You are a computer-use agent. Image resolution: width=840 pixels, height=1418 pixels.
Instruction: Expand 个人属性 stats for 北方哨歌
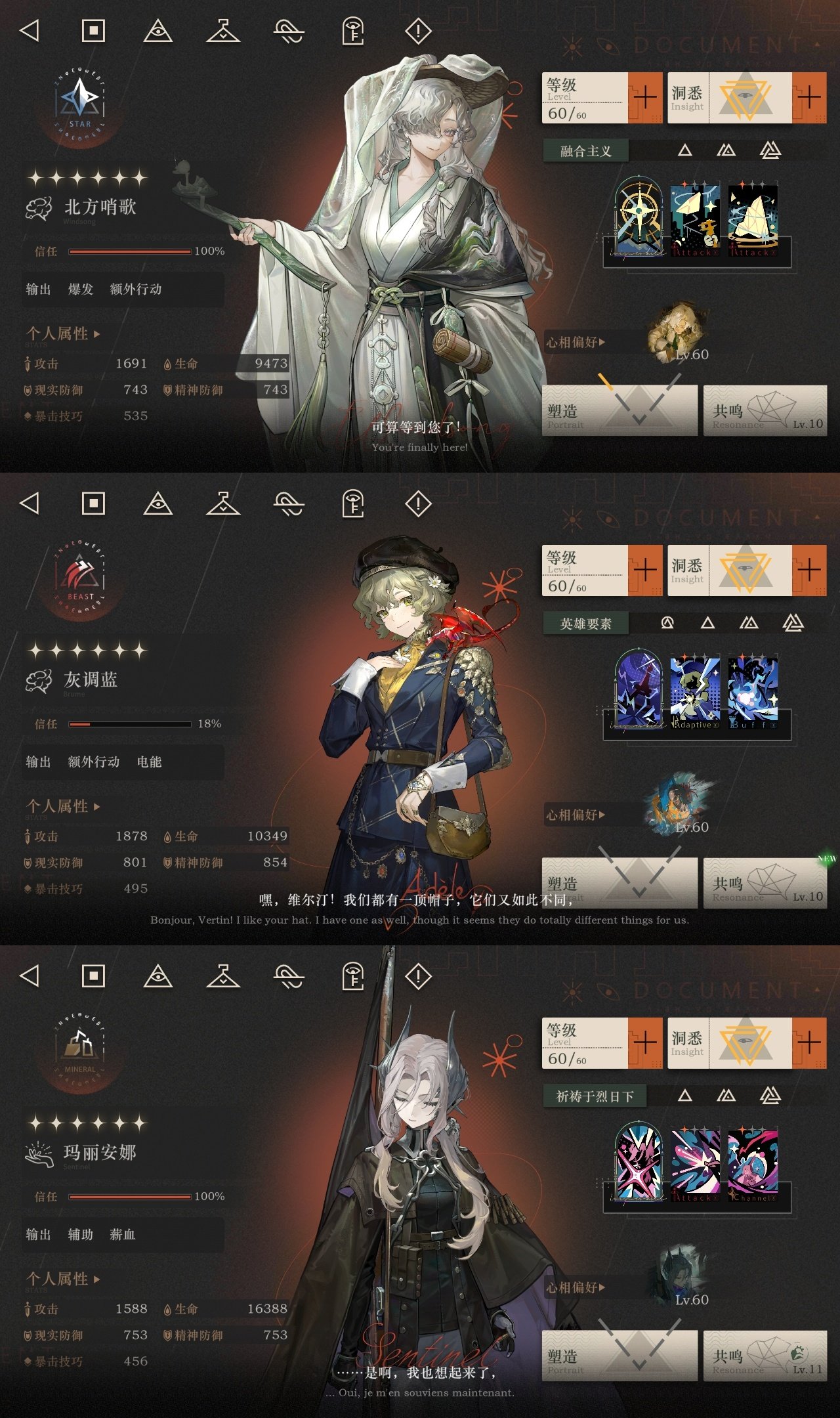point(63,333)
